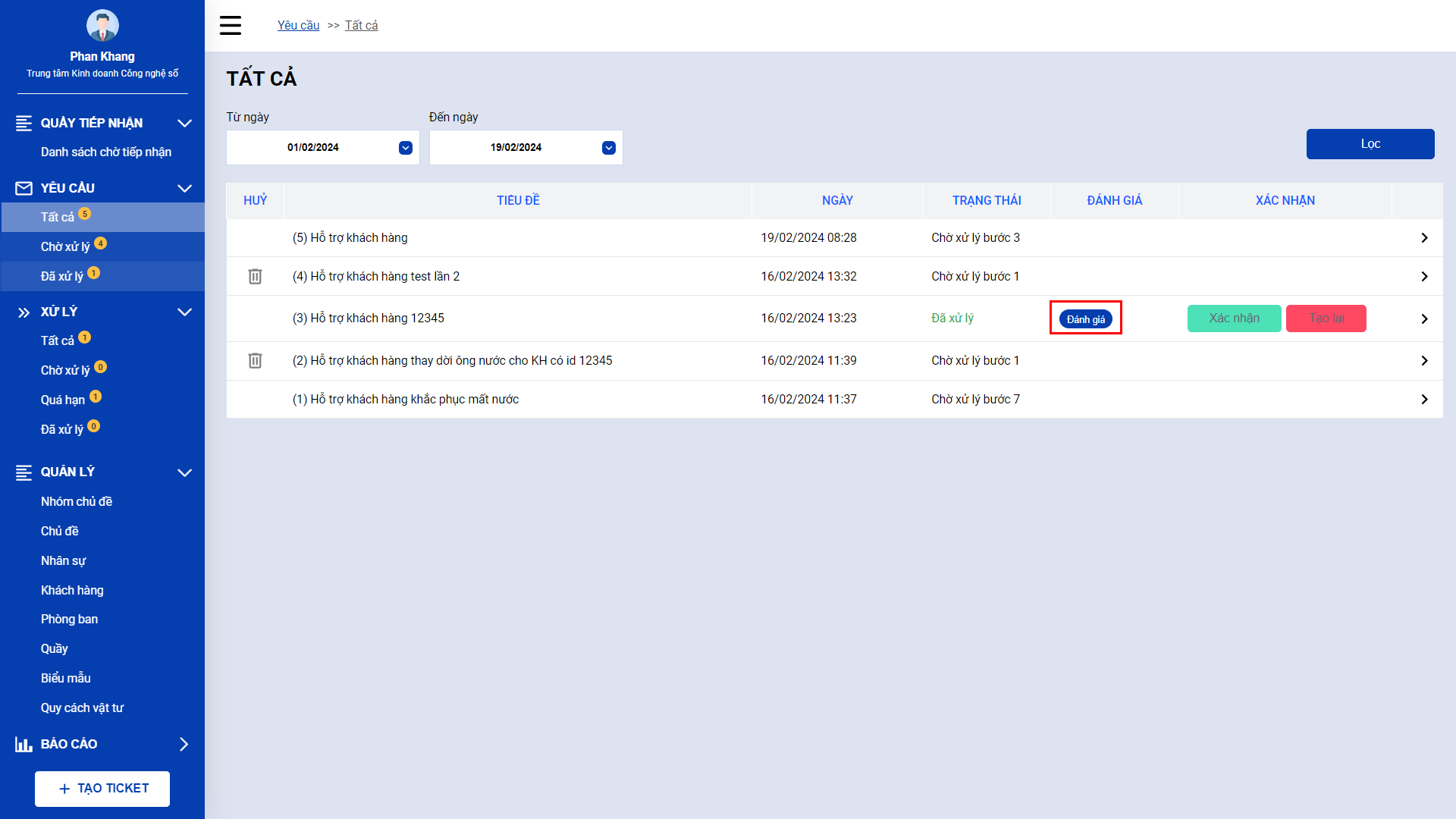
Task: Open the Từ ngày date dropdown
Action: point(406,148)
